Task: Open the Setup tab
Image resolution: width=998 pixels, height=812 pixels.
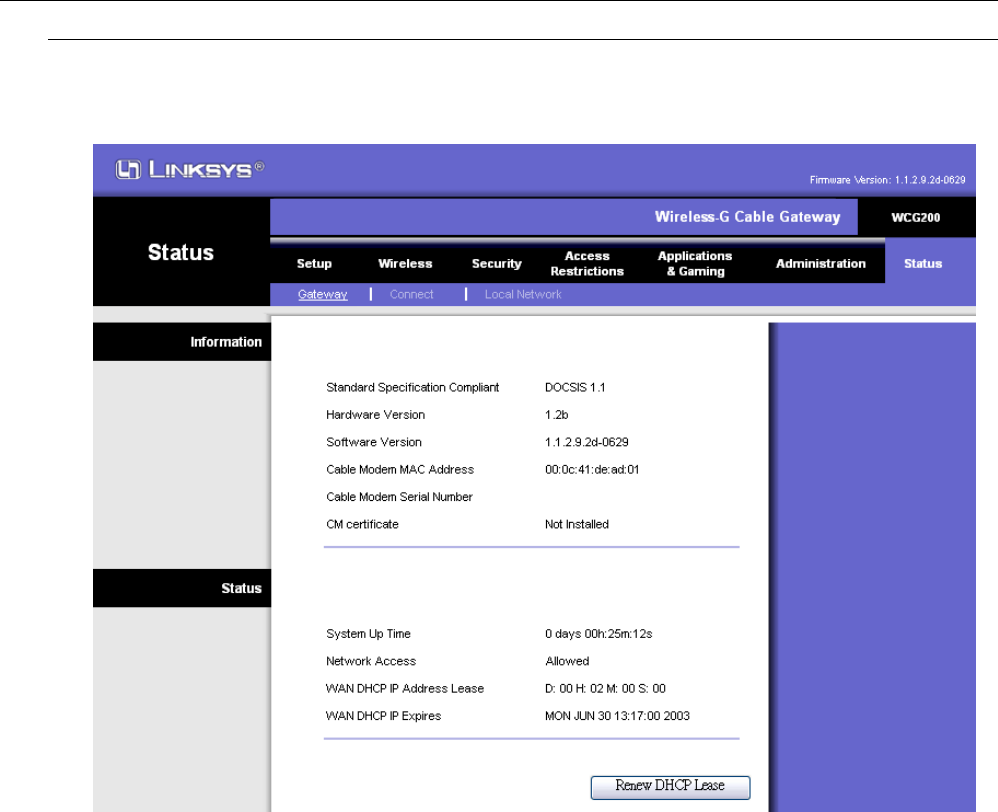Action: (314, 263)
